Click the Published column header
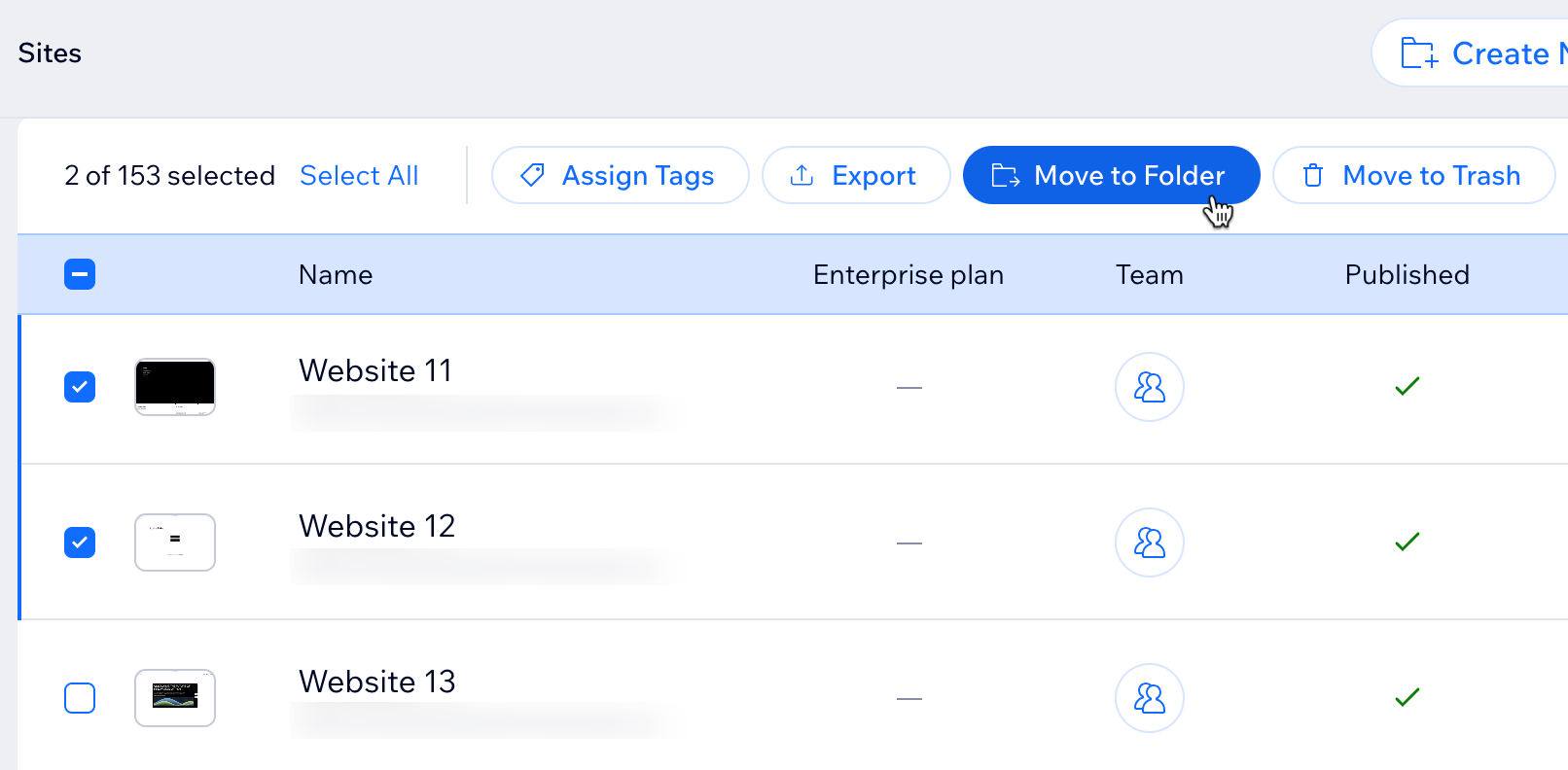This screenshot has height=770, width=1568. (x=1407, y=275)
